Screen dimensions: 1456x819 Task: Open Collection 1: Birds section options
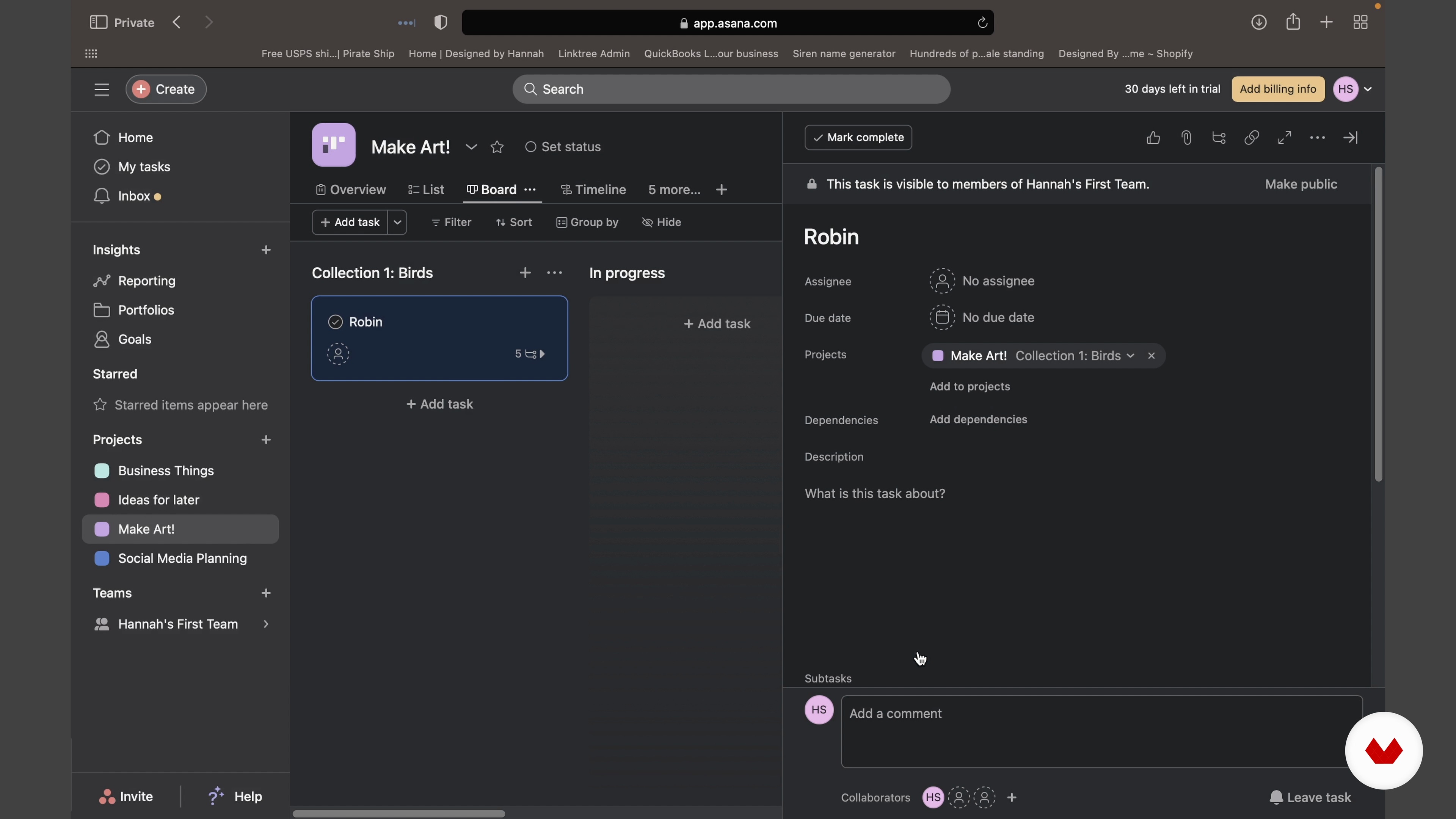tap(554, 273)
